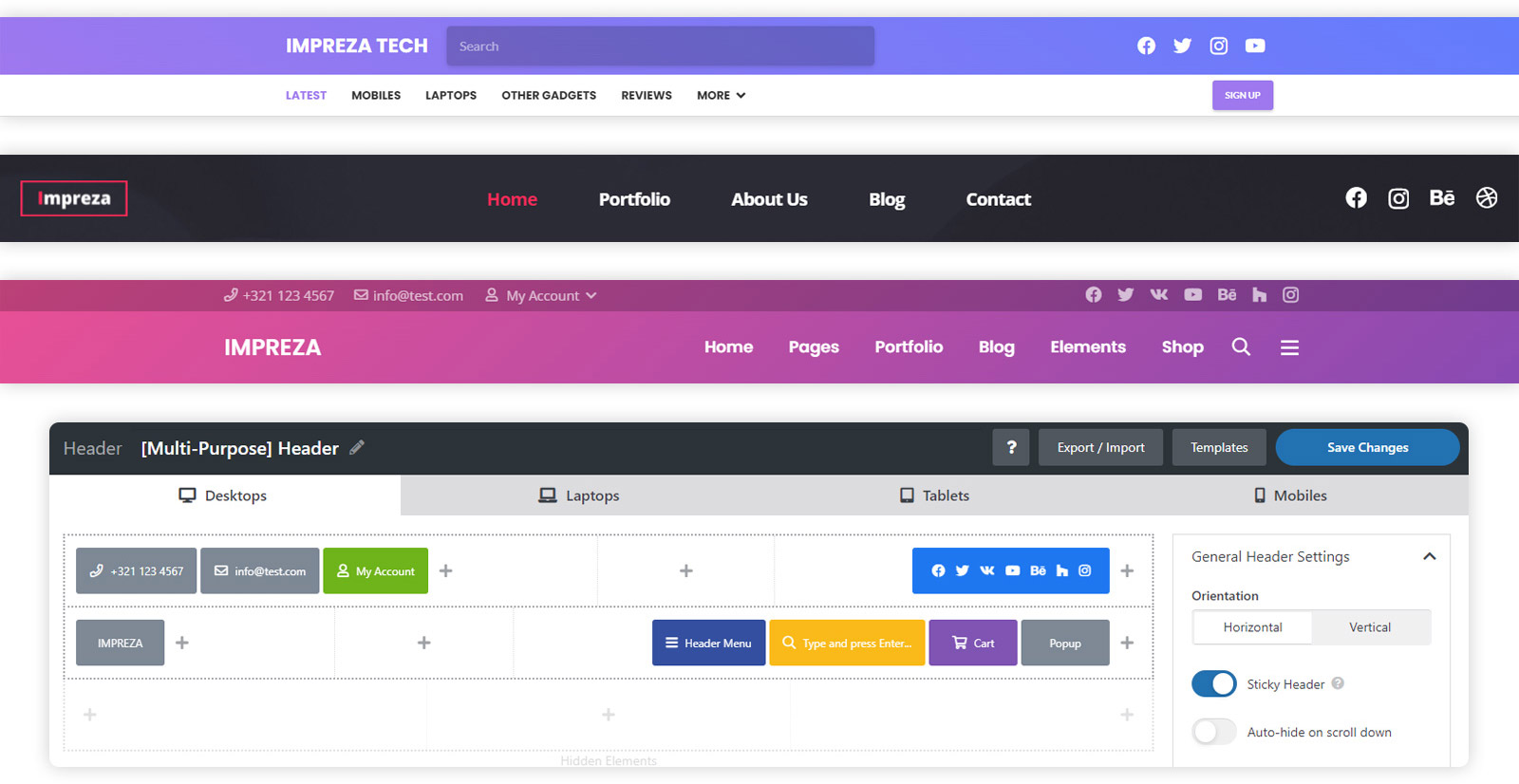Click the YouTube icon in top purple header

tap(1255, 46)
